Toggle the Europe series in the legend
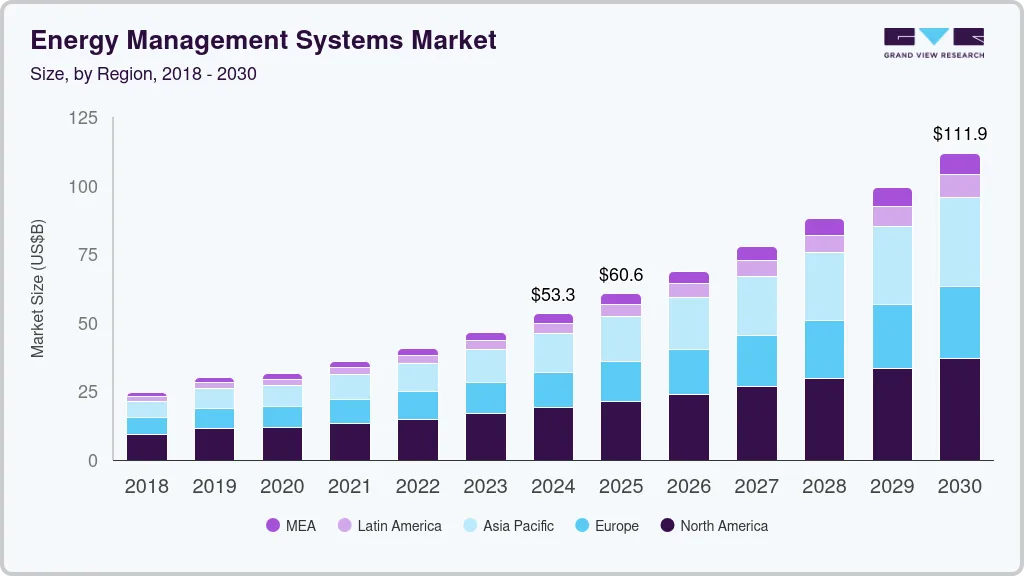 [x=605, y=525]
